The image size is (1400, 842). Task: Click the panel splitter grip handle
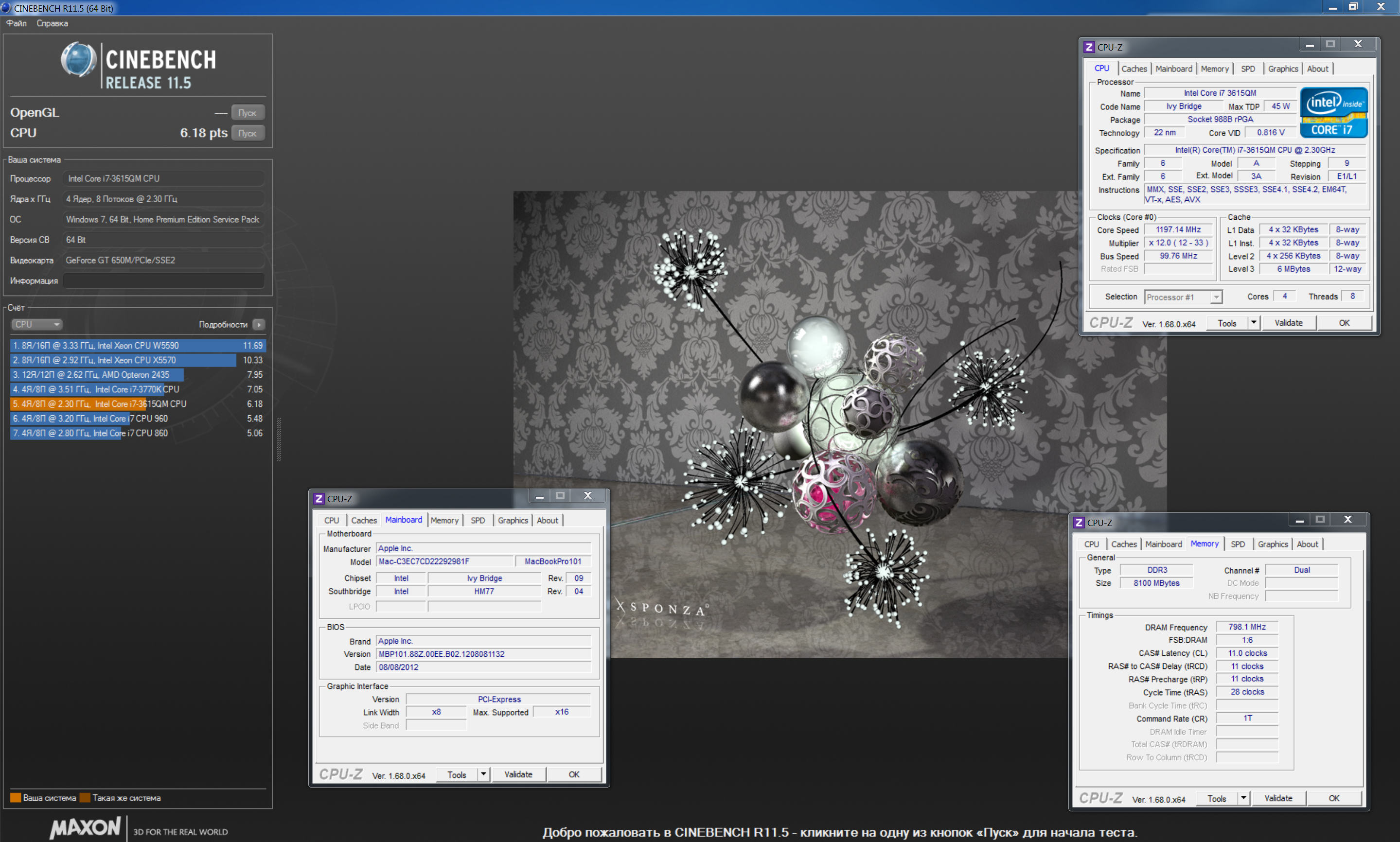279,440
